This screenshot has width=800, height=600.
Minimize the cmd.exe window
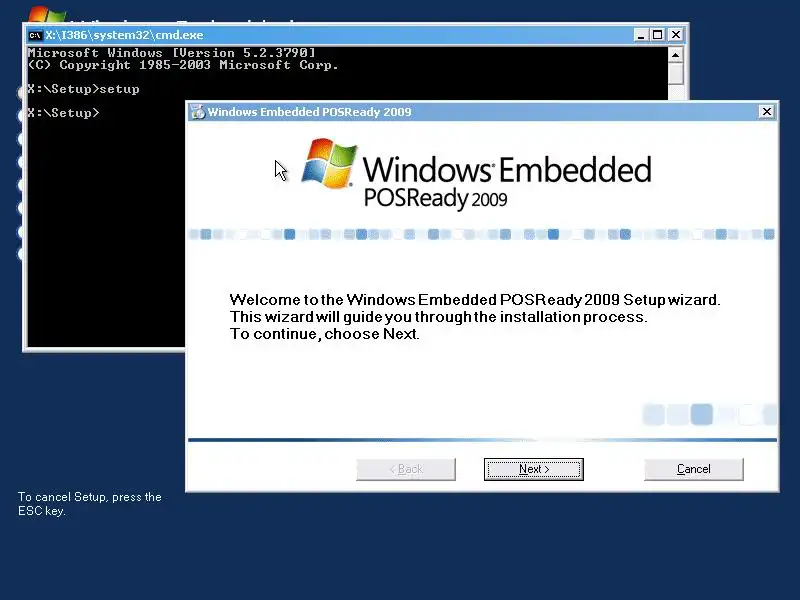click(x=641, y=35)
